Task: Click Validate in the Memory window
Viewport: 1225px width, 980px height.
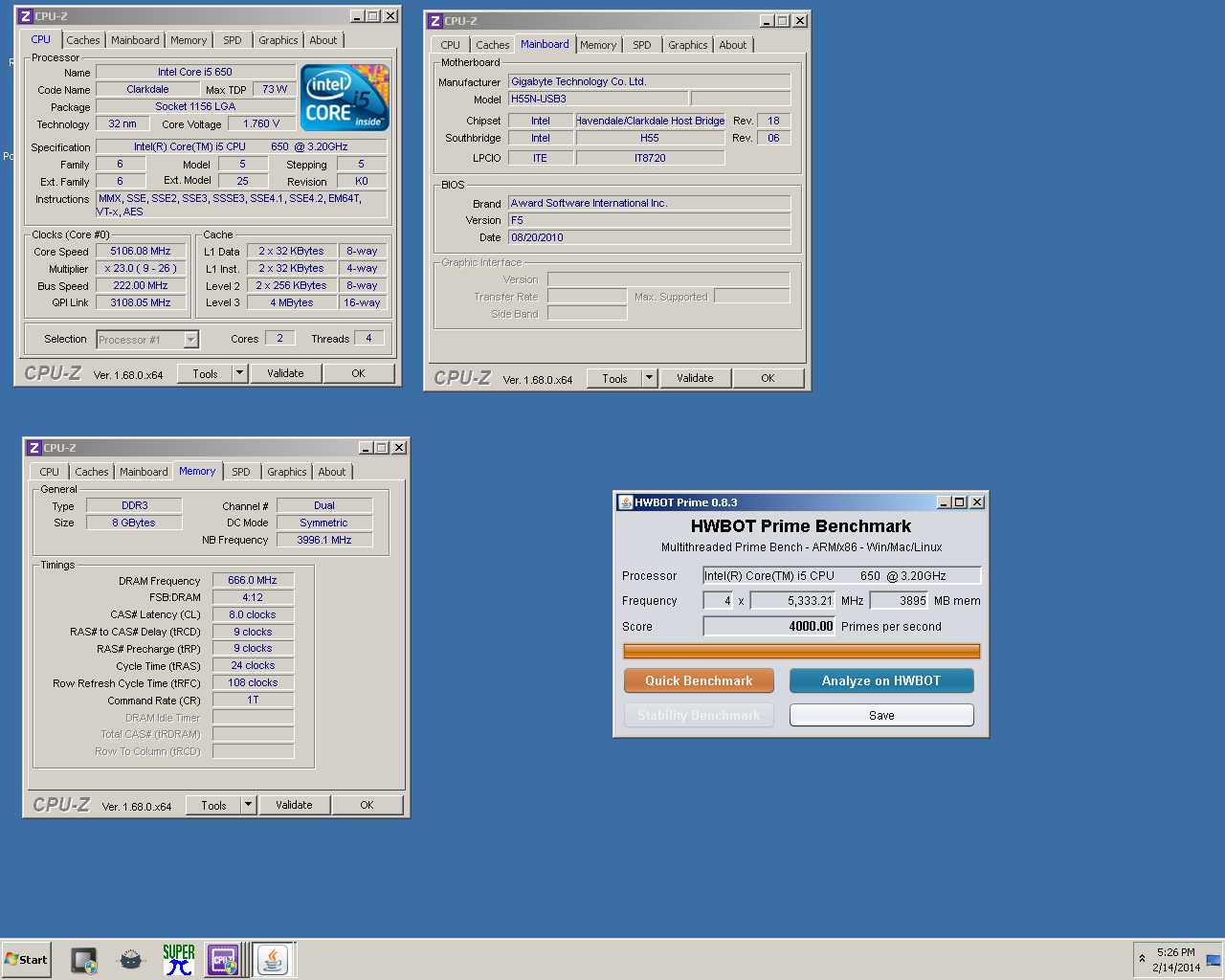Action: [x=294, y=805]
